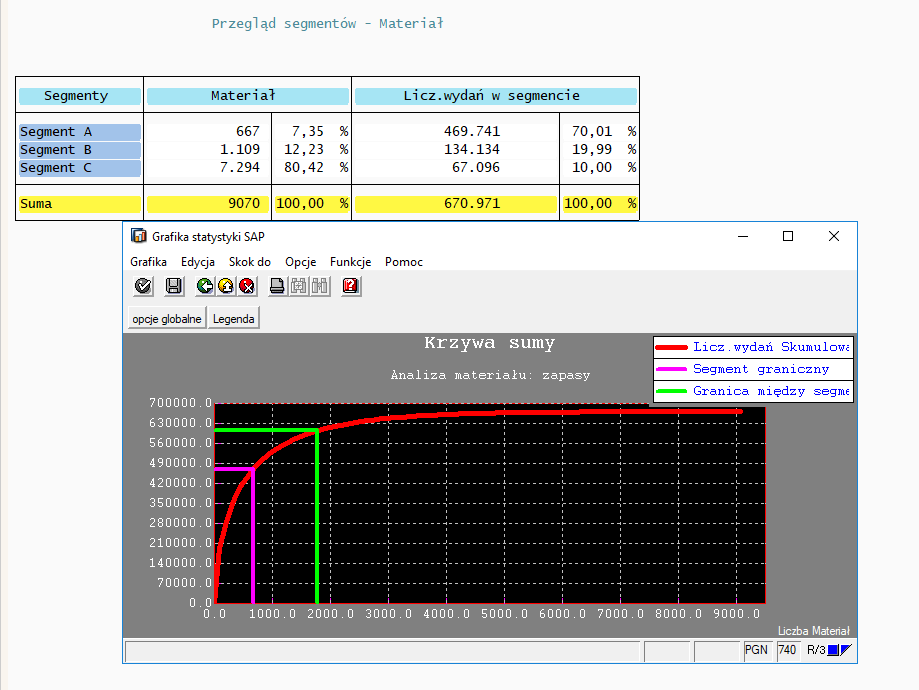Click the yellow Exit arrow icon
This screenshot has height=690, width=919.
[x=226, y=286]
